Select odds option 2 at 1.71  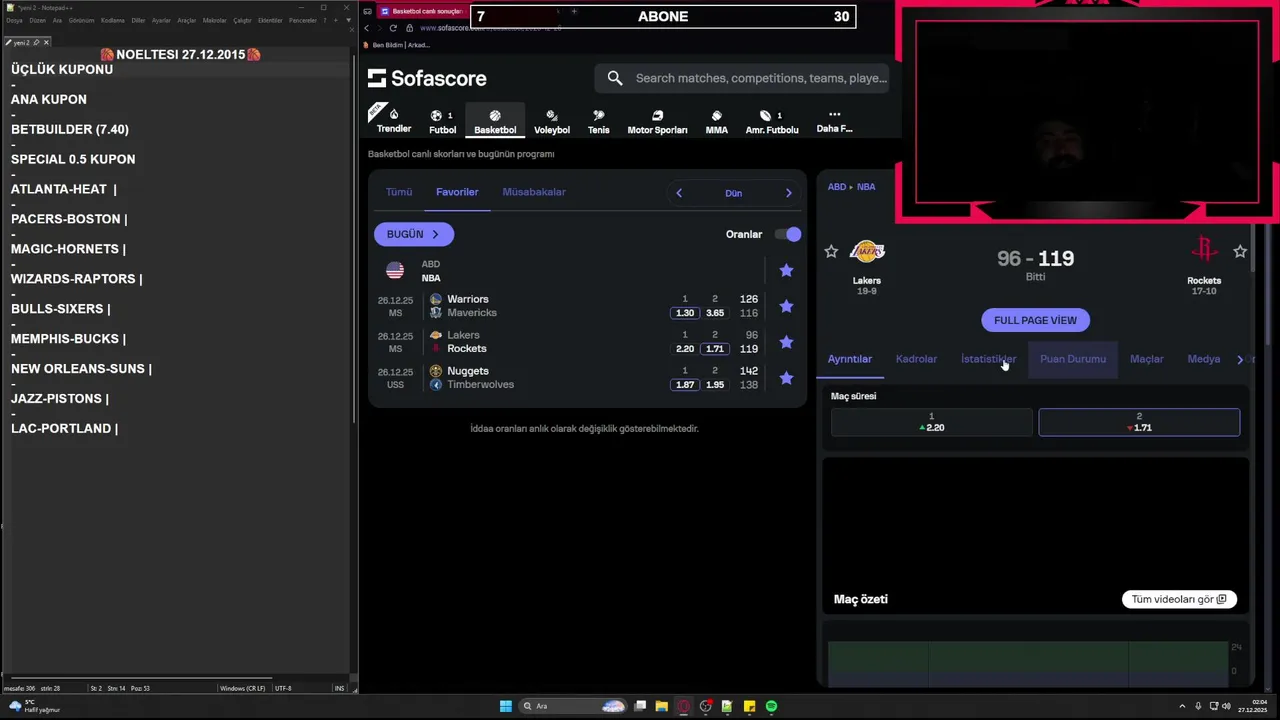click(1139, 422)
